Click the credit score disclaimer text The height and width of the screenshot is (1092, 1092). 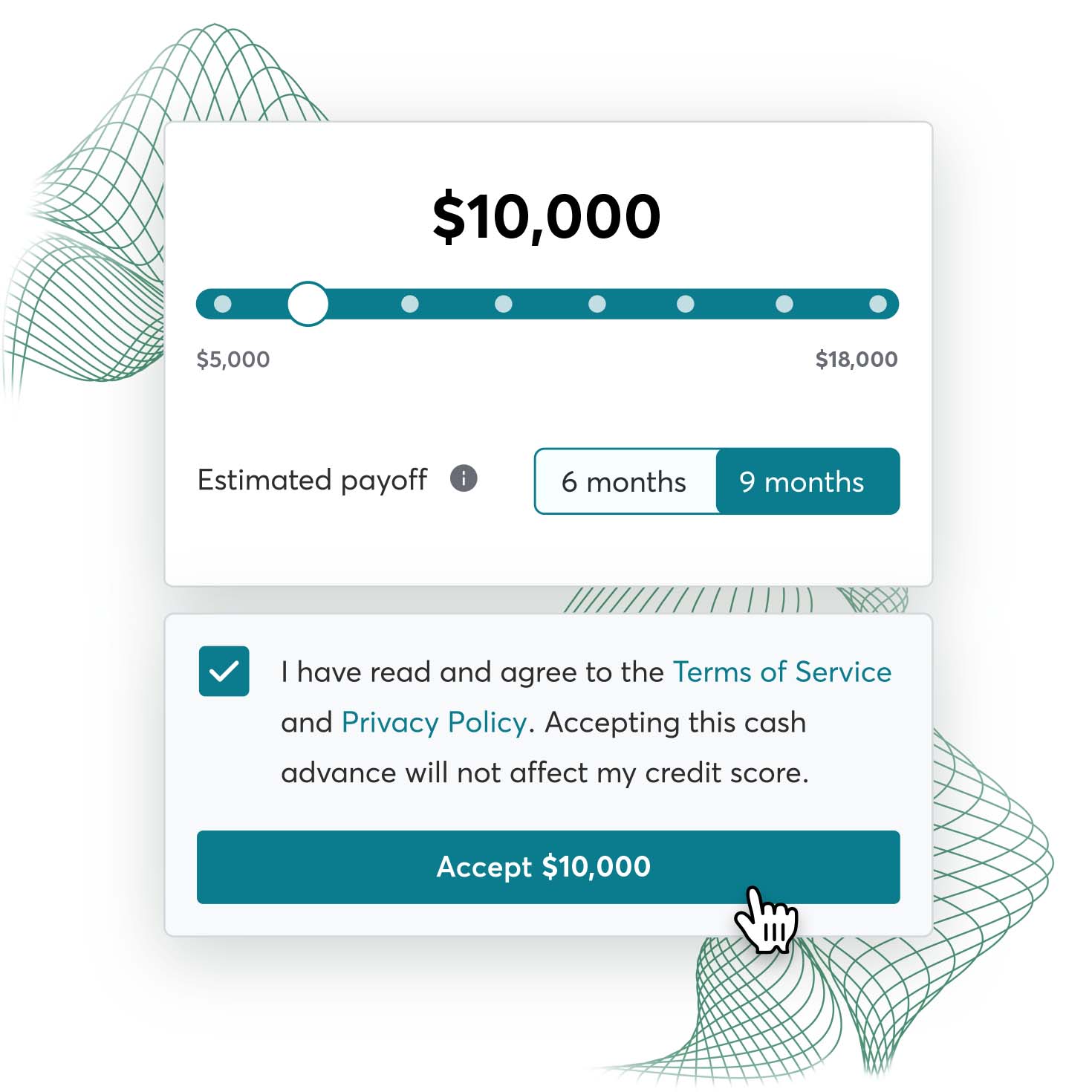(545, 773)
